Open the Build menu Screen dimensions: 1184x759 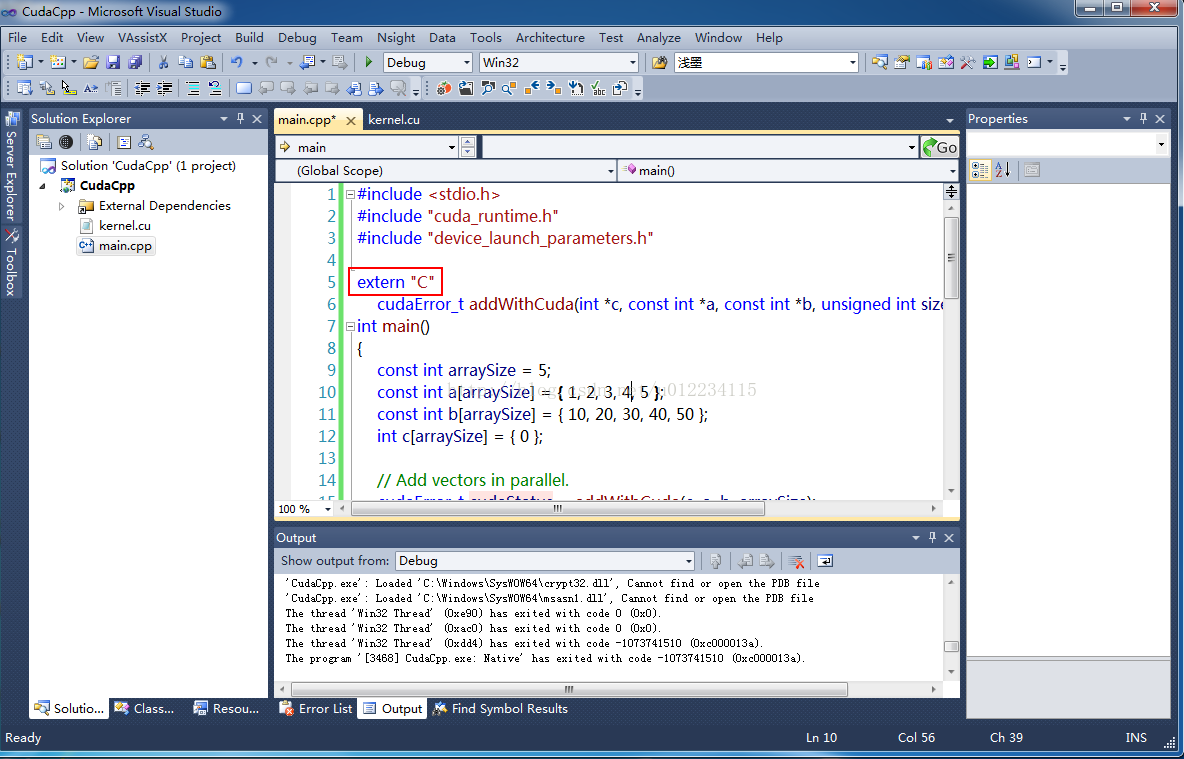click(249, 38)
